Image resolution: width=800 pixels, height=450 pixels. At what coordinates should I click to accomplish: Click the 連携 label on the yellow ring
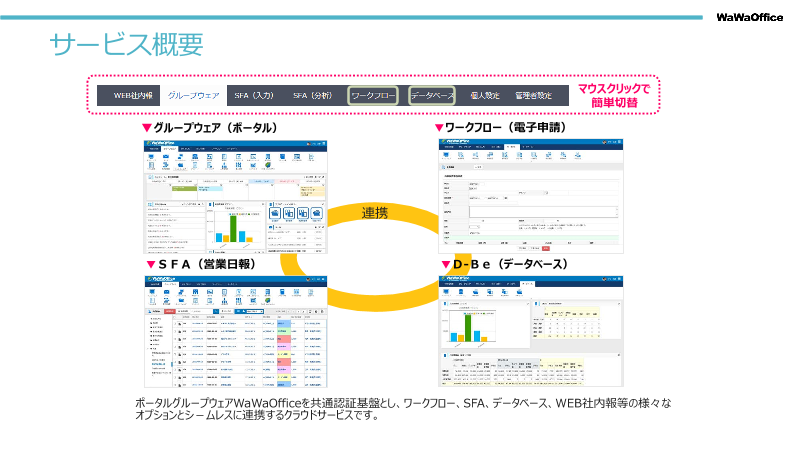coord(374,213)
